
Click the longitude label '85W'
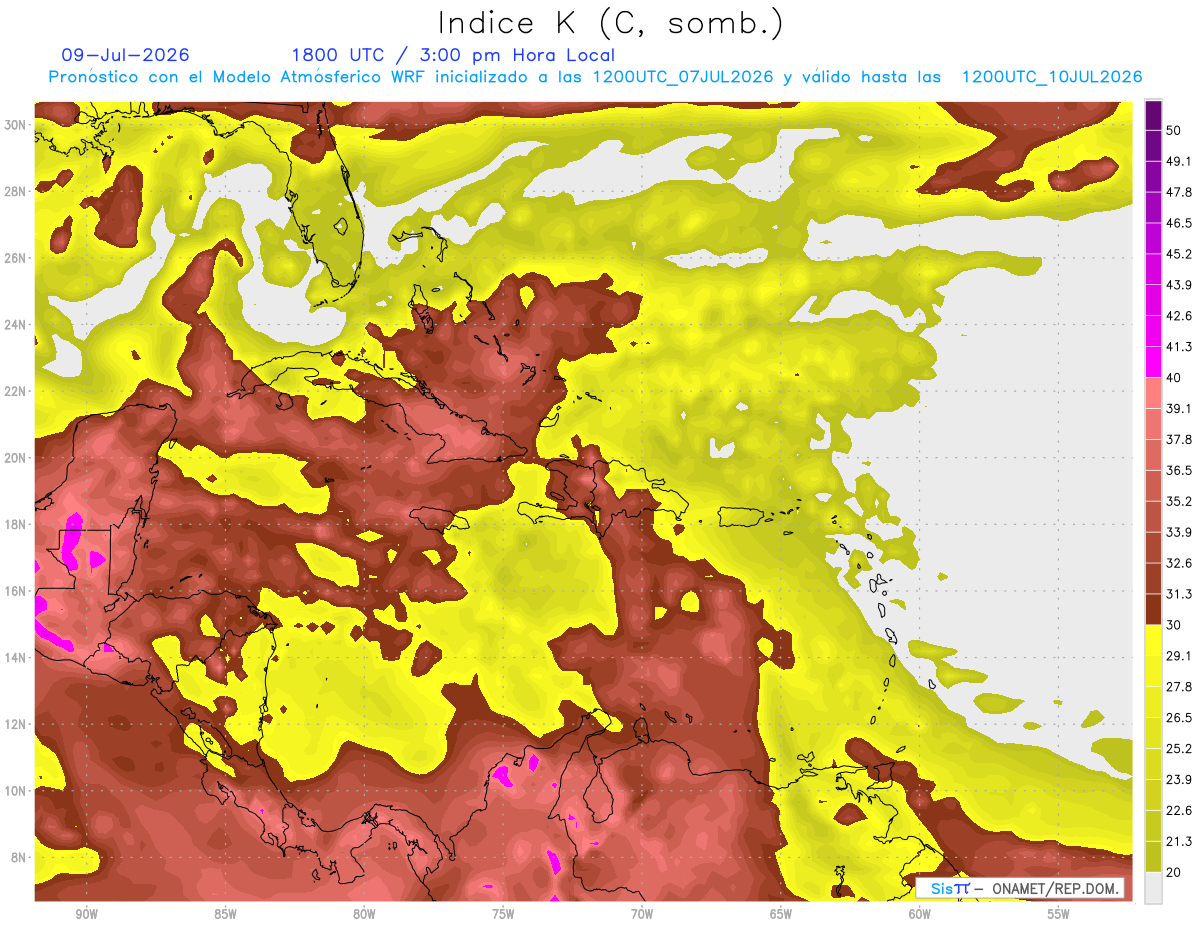[x=225, y=915]
